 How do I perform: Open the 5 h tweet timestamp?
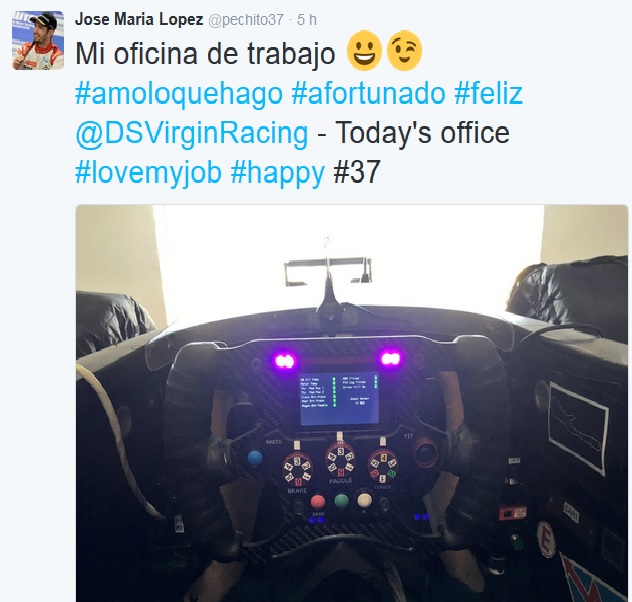click(307, 20)
